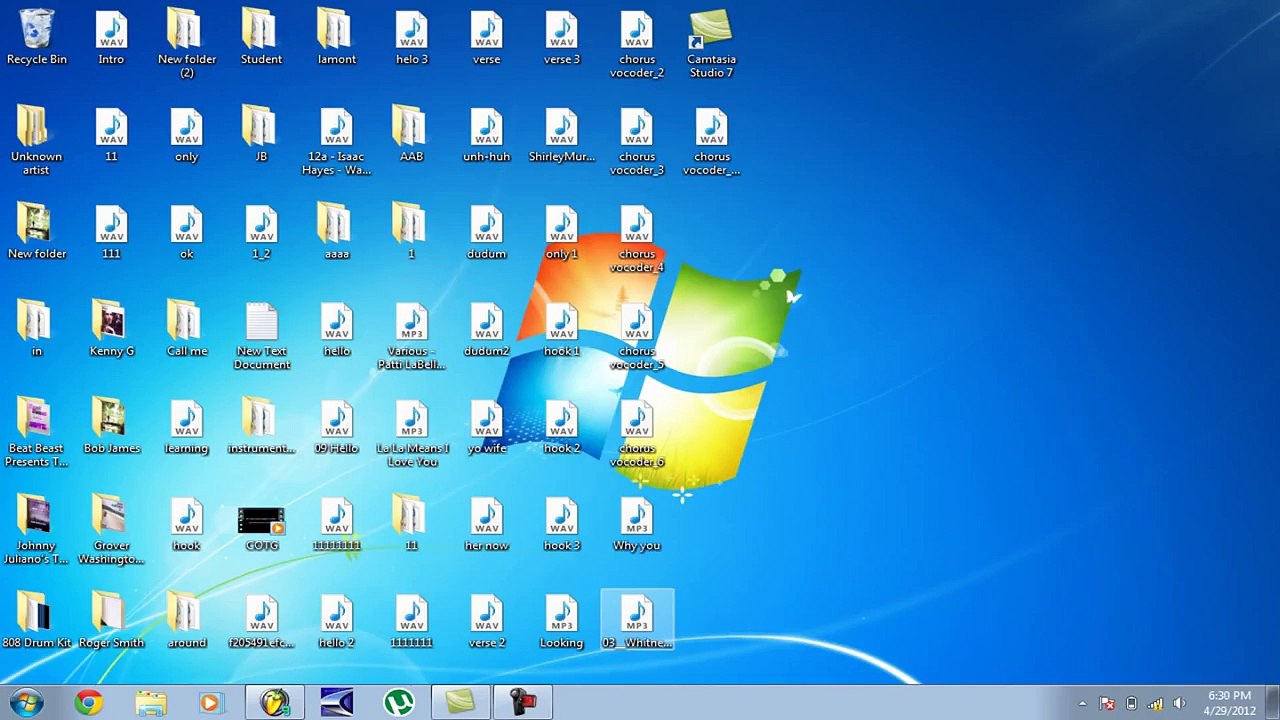Open Windows Explorer from the taskbar

(x=151, y=703)
